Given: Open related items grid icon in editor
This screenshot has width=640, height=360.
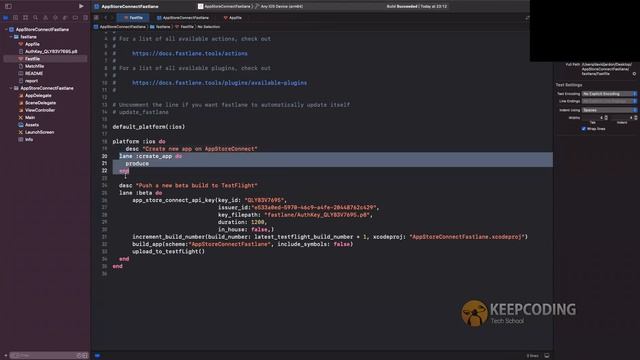Looking at the screenshot, I should pos(96,18).
